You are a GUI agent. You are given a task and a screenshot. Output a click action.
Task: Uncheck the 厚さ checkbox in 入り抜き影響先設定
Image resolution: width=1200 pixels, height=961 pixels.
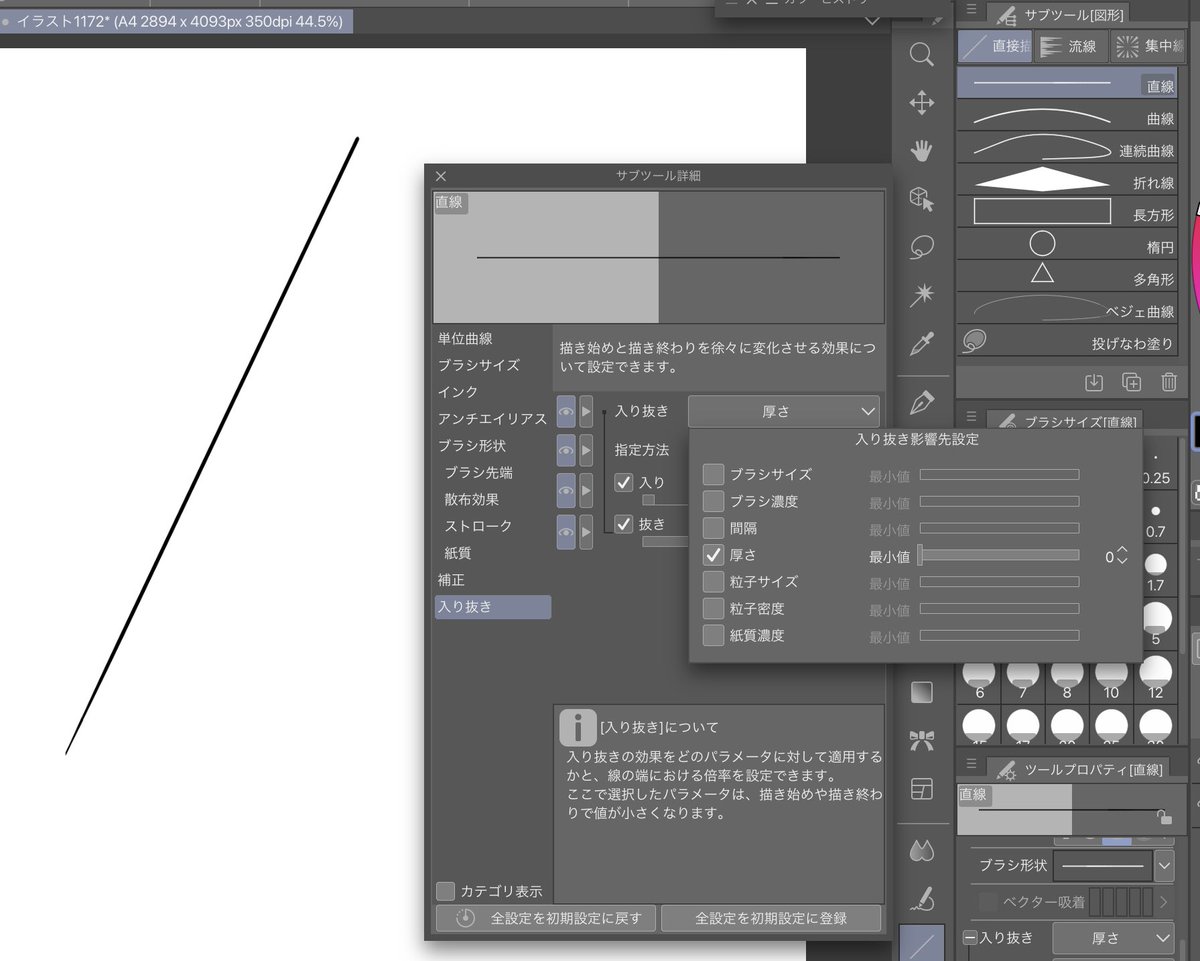(x=714, y=555)
